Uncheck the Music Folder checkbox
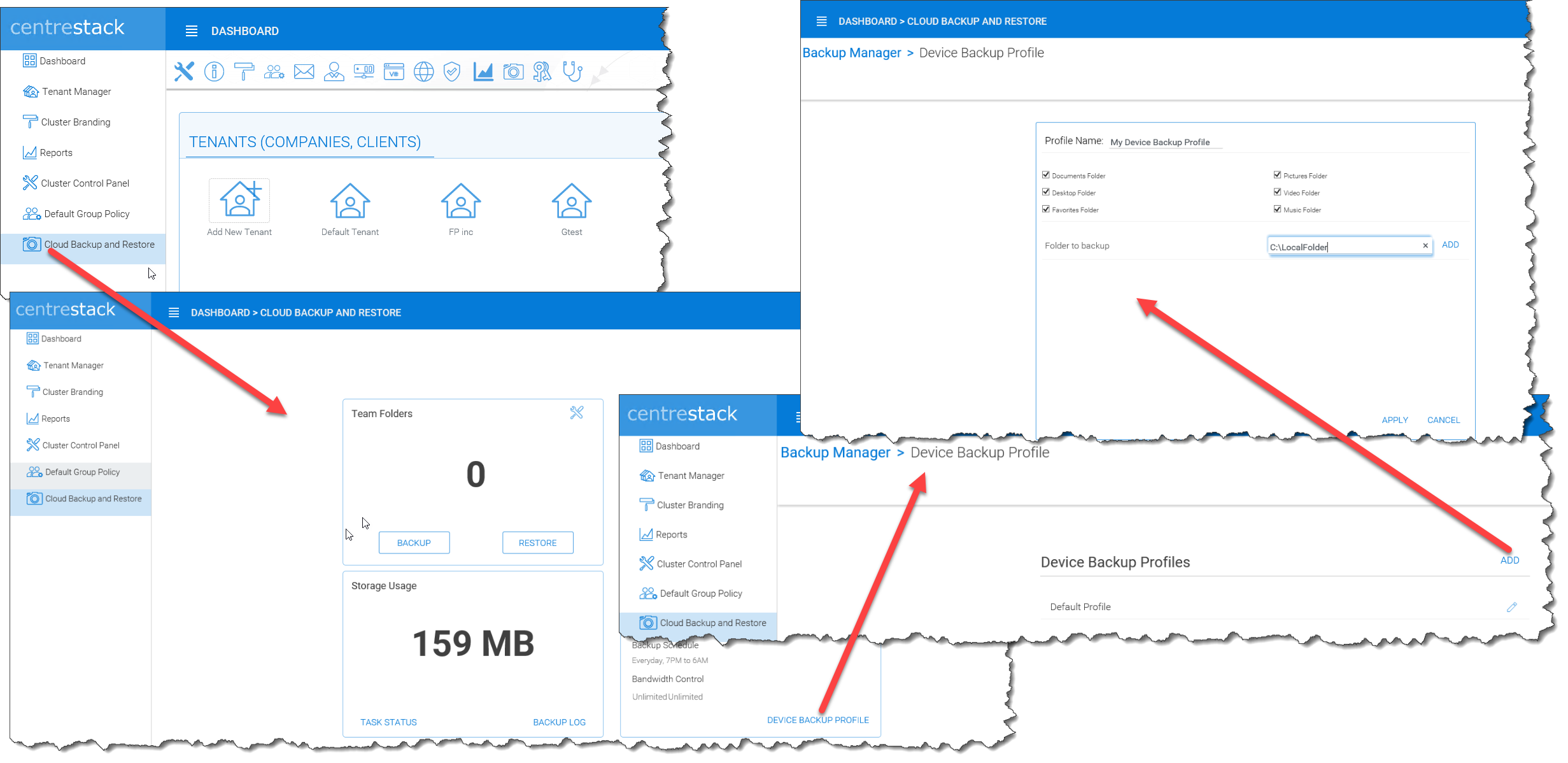This screenshot has width=1568, height=763. [1277, 209]
